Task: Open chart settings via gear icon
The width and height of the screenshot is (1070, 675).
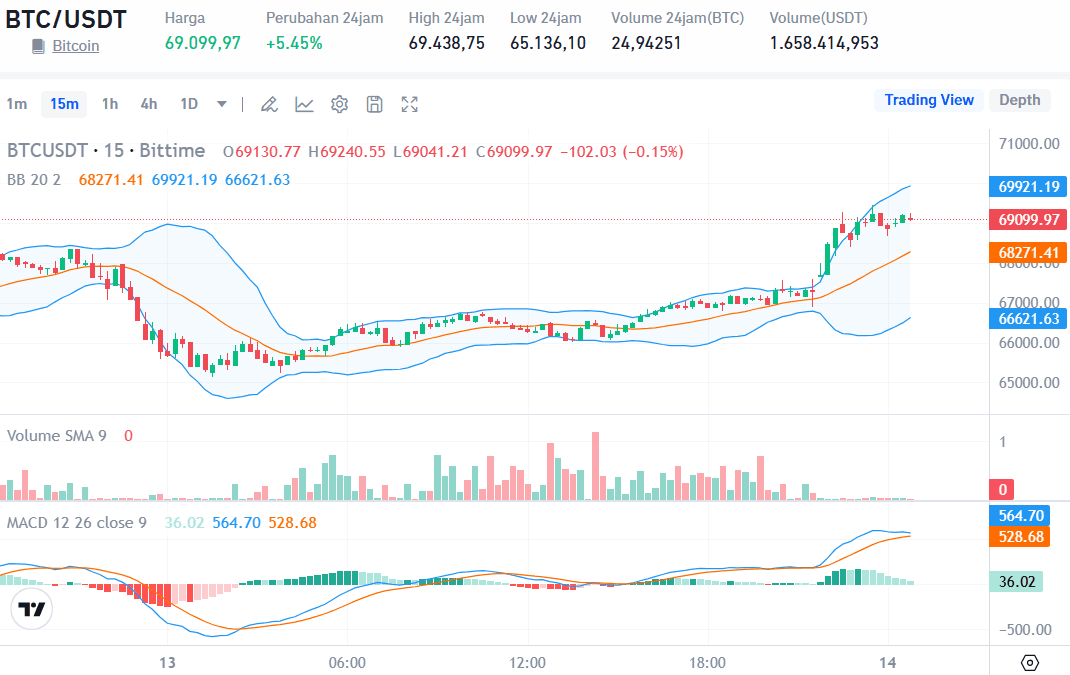Action: coord(338,103)
